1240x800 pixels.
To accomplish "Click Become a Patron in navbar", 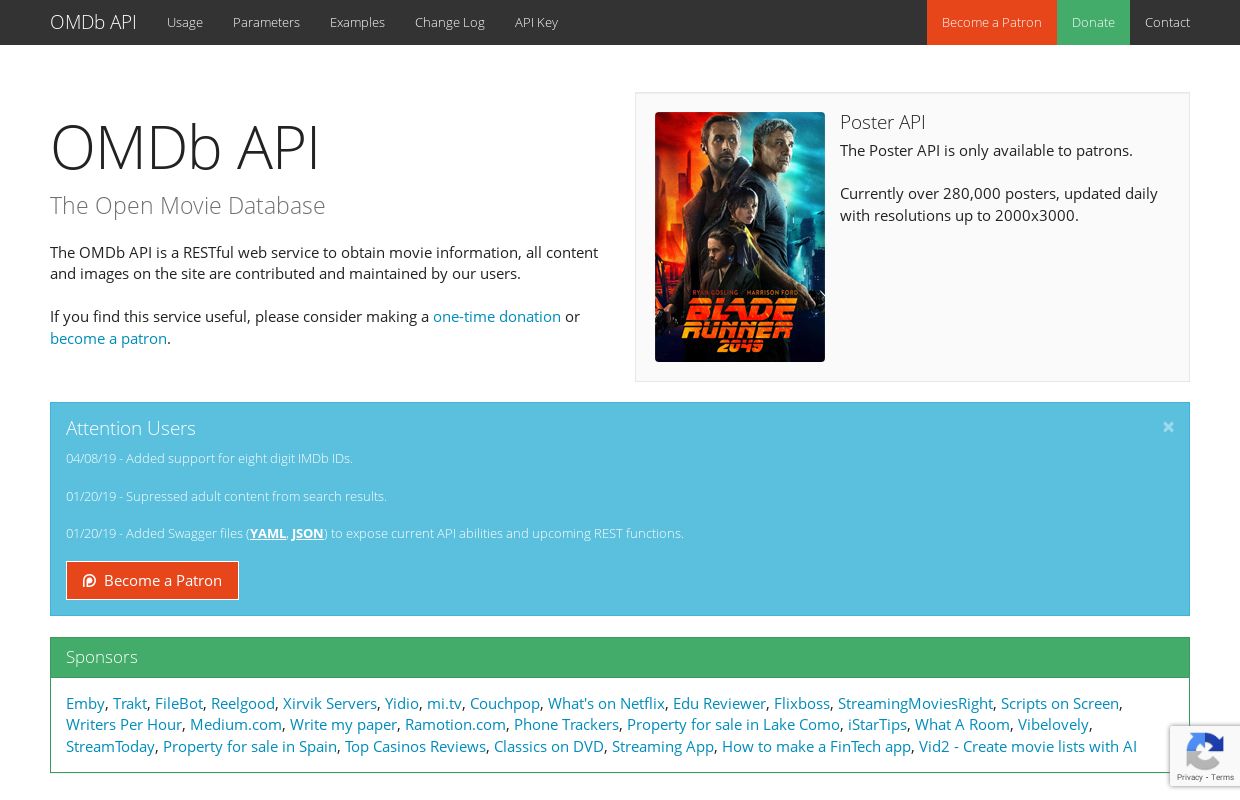I will point(991,22).
